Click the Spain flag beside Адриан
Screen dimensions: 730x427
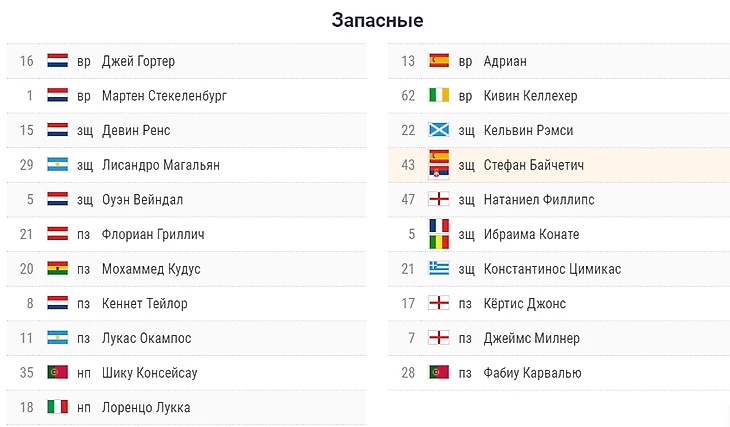click(438, 61)
